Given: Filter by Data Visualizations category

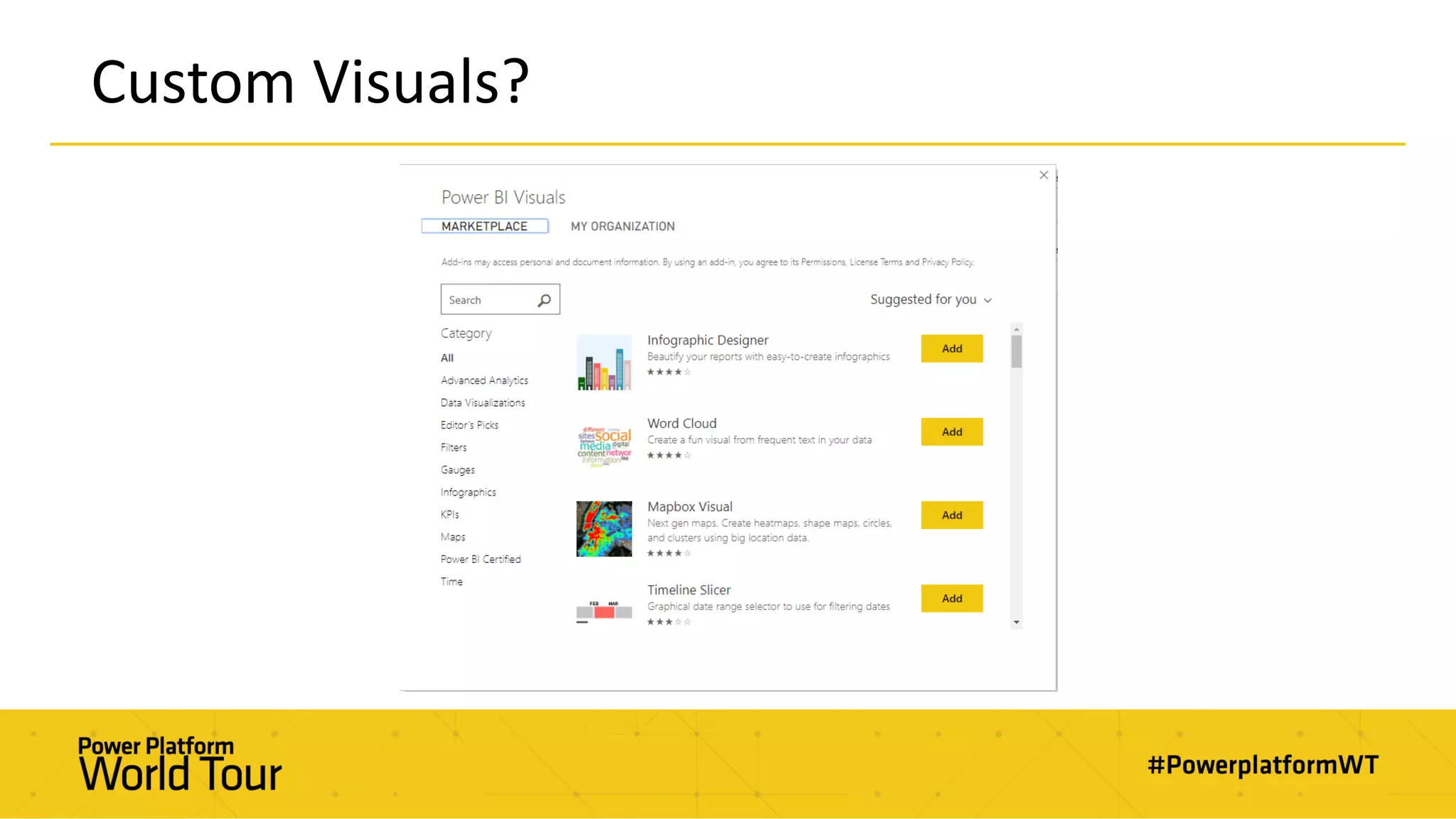Looking at the screenshot, I should coord(483,402).
